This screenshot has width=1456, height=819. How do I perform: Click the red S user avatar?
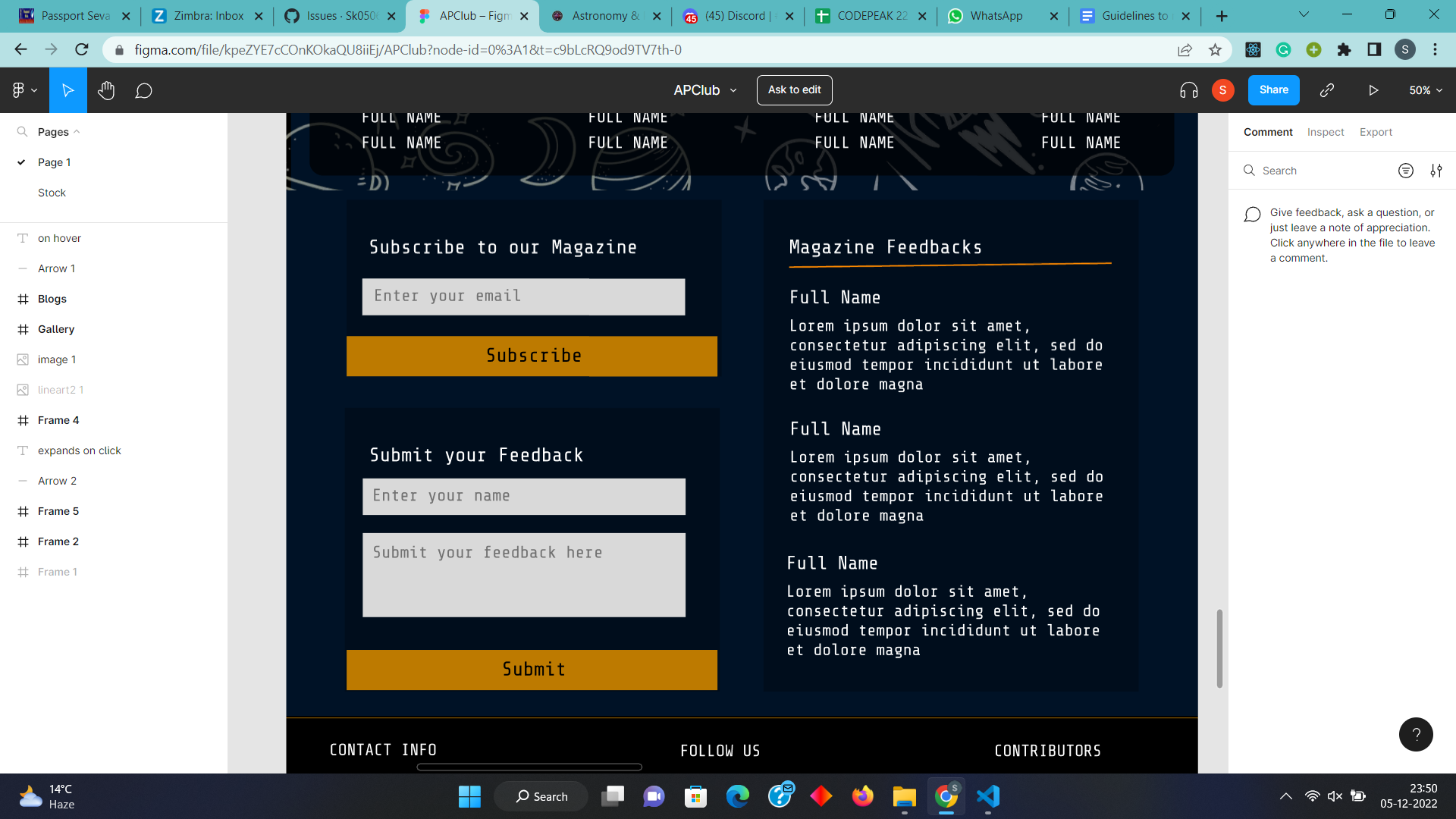tap(1222, 90)
